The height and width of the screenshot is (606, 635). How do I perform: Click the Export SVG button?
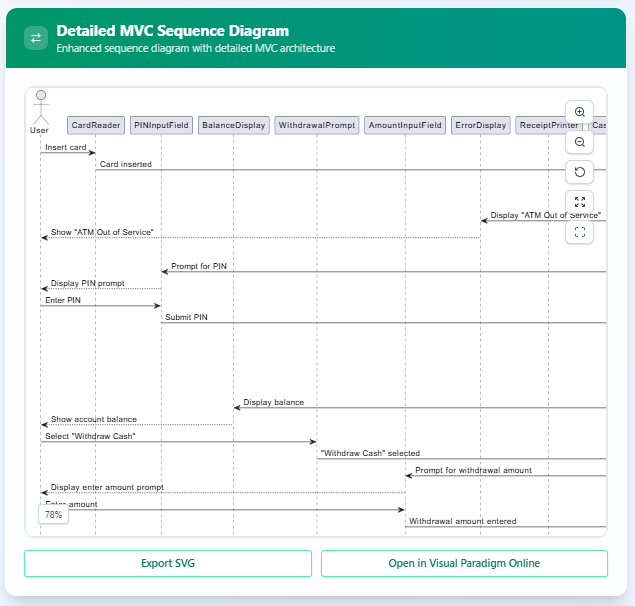pyautogui.click(x=168, y=563)
